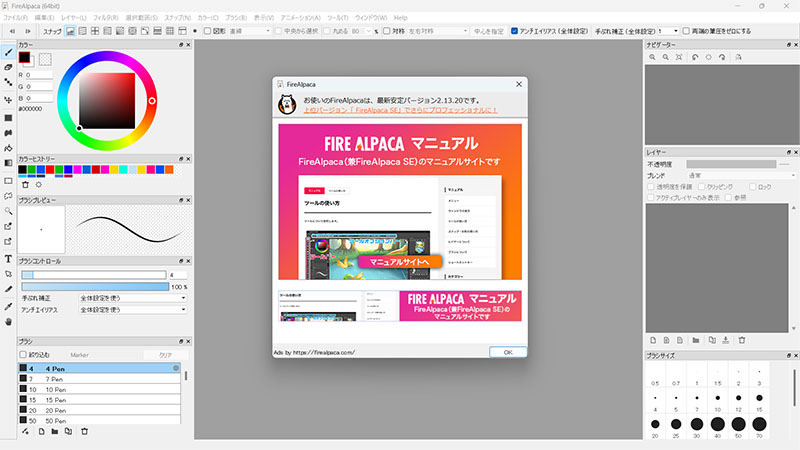Enable the 対称 checkbox

point(387,31)
